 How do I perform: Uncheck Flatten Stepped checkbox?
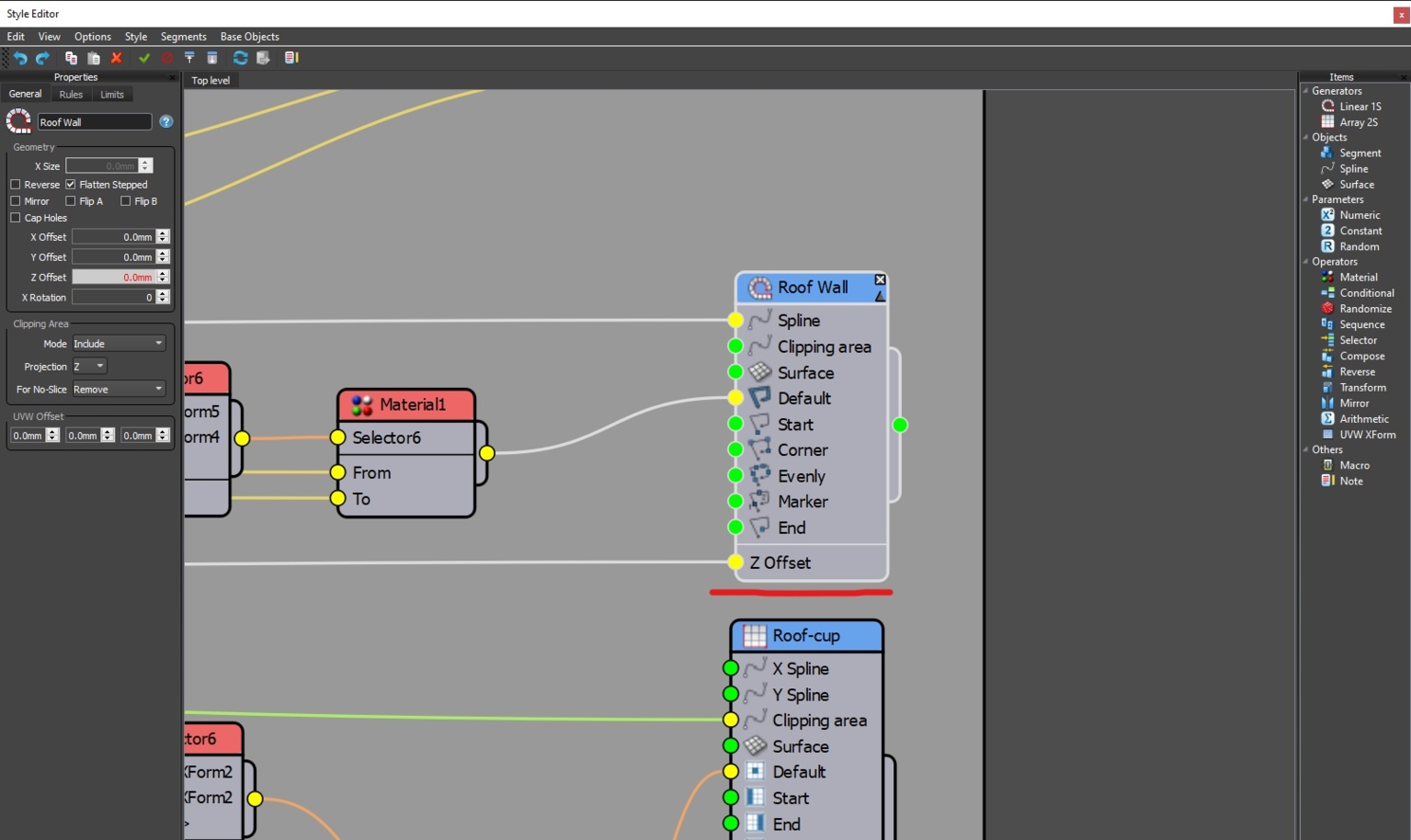tap(70, 185)
